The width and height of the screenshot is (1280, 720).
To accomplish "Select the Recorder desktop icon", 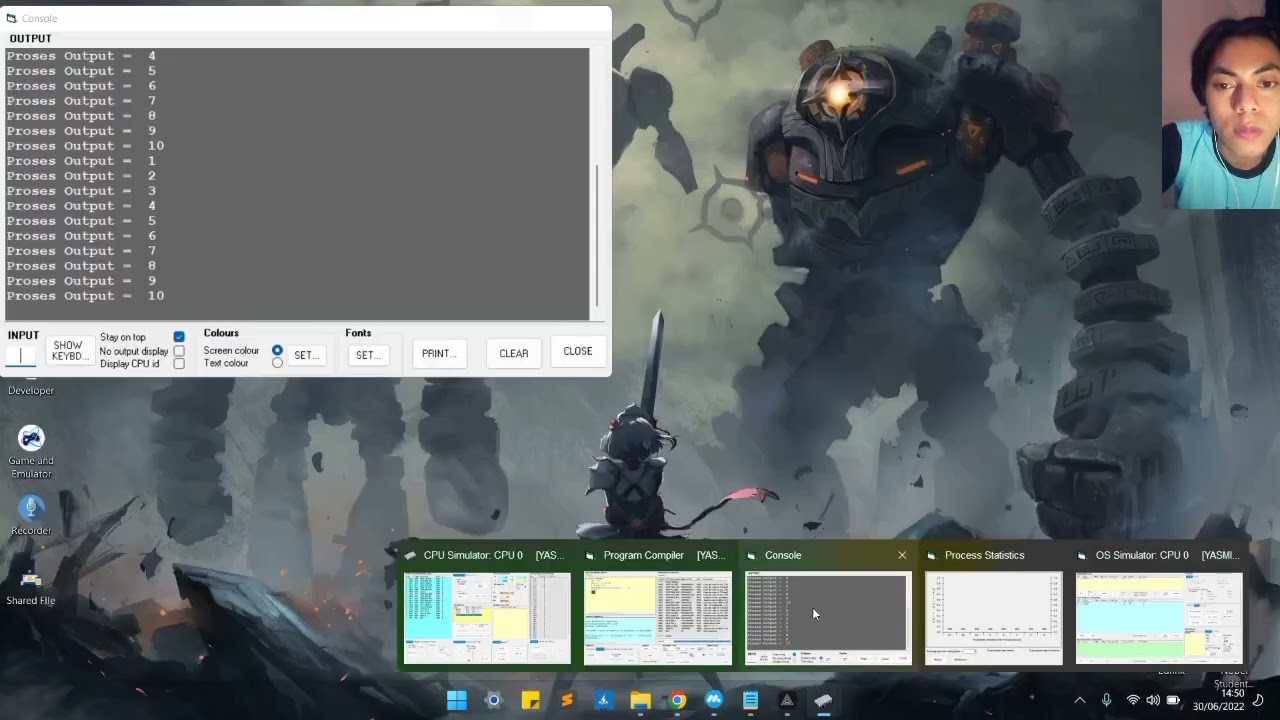I will 31,516.
